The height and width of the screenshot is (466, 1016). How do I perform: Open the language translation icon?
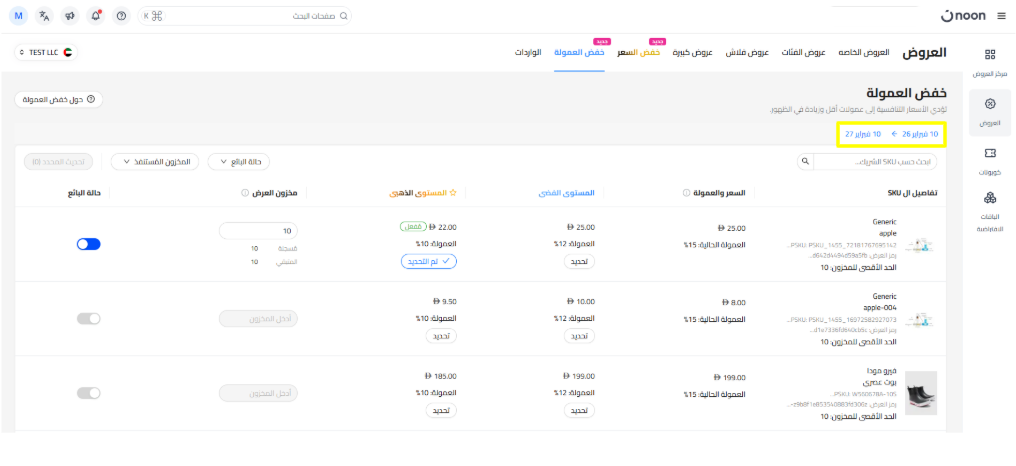click(44, 16)
